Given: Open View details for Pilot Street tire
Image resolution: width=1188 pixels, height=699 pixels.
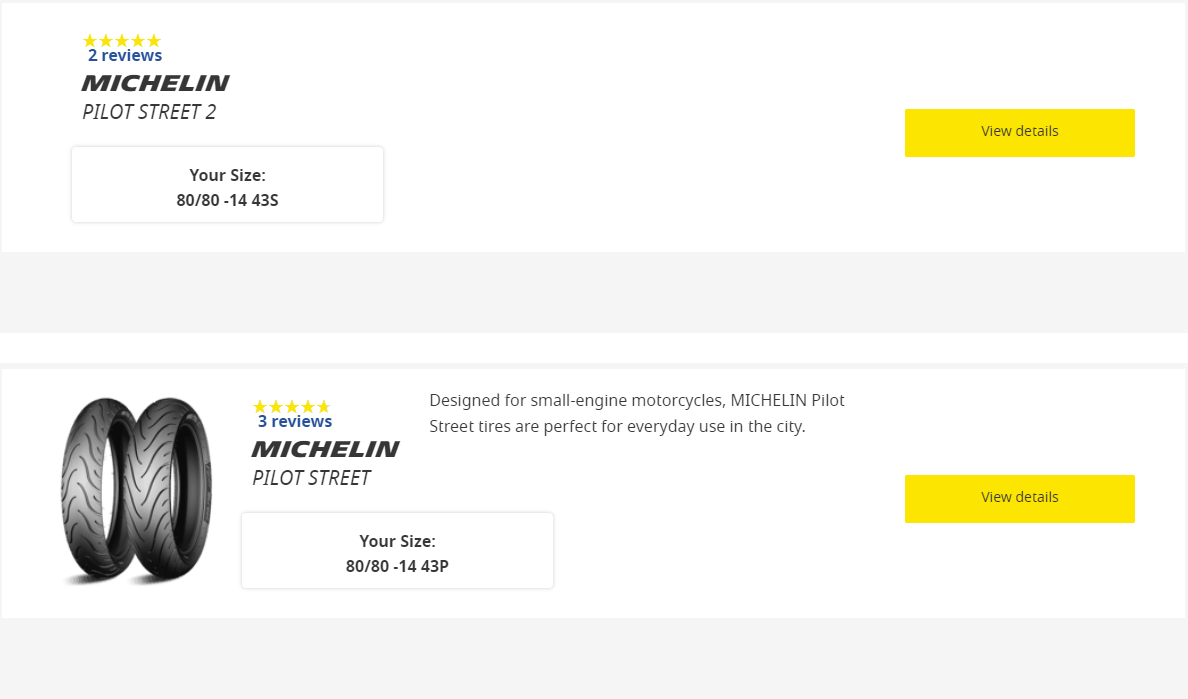Looking at the screenshot, I should pos(1019,498).
